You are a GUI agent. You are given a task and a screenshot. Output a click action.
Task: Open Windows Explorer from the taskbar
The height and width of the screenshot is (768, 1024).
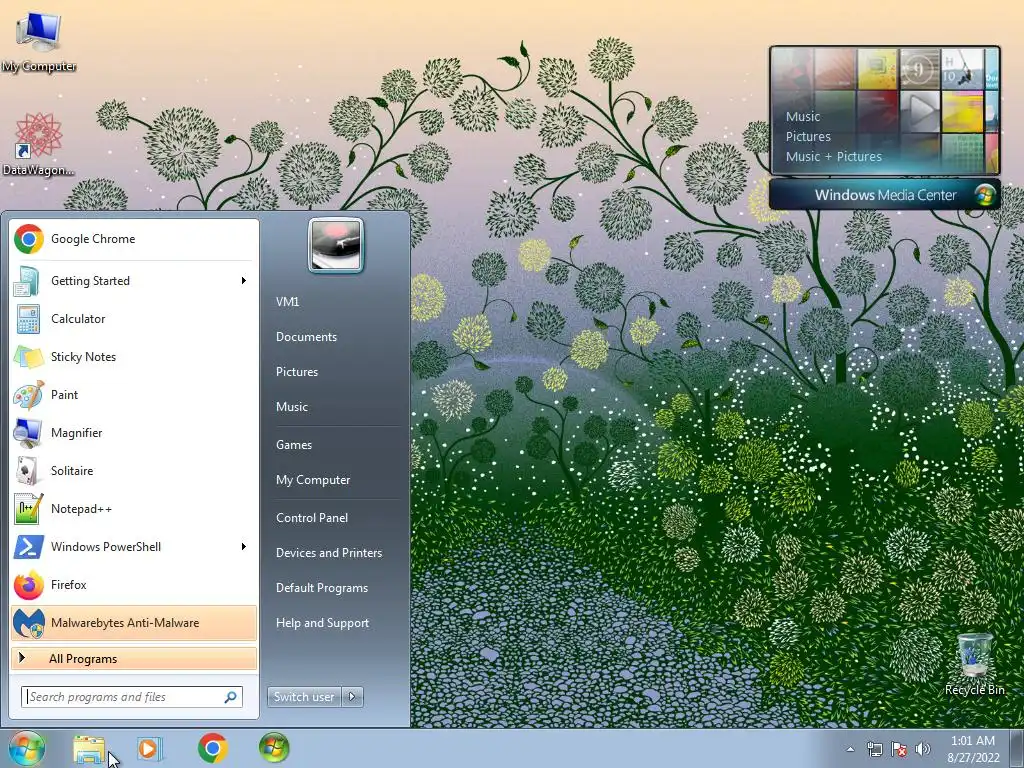[x=89, y=748]
